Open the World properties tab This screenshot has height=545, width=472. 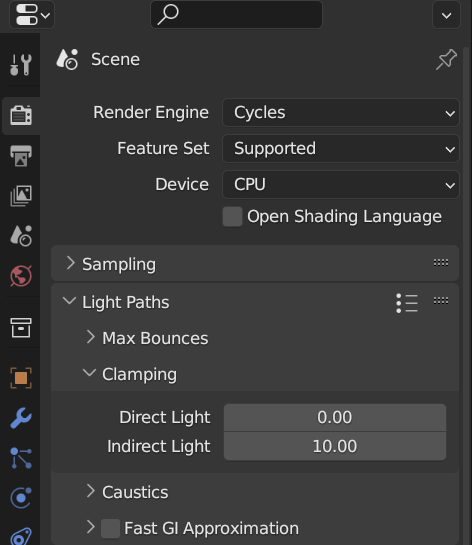(x=21, y=276)
